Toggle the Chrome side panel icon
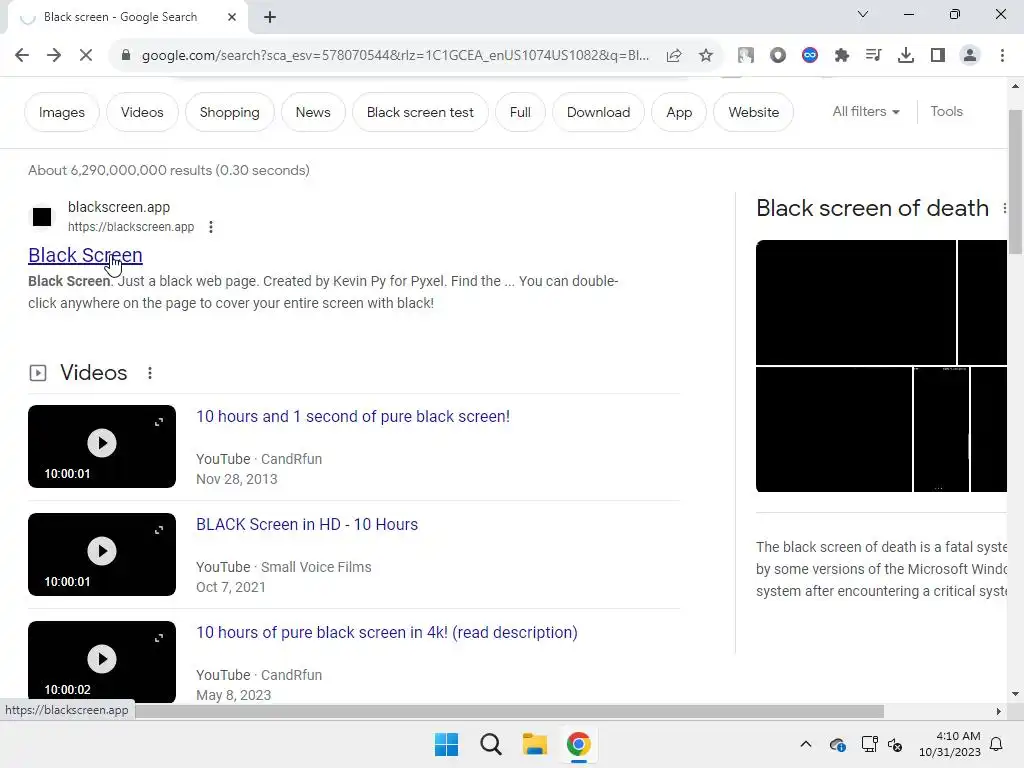The image size is (1024, 768). (938, 56)
